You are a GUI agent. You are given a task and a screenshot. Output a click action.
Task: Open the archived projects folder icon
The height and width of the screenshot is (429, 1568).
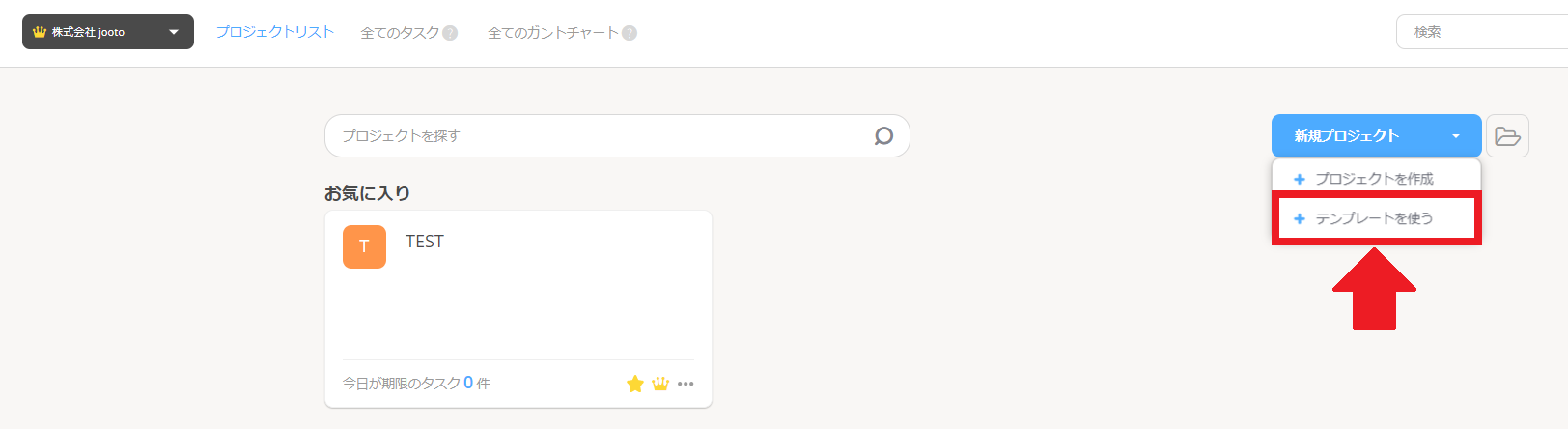(x=1507, y=136)
